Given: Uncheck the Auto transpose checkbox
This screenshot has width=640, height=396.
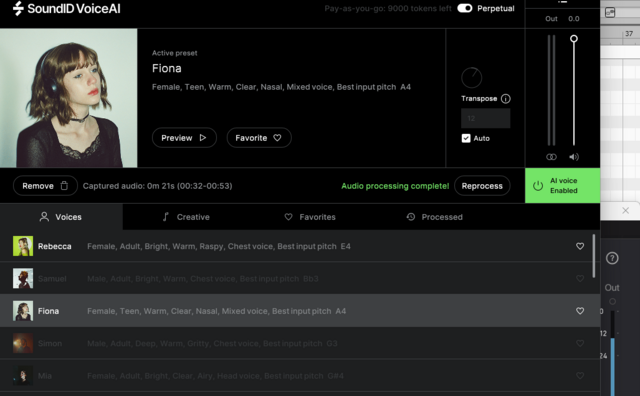Looking at the screenshot, I should (466, 138).
